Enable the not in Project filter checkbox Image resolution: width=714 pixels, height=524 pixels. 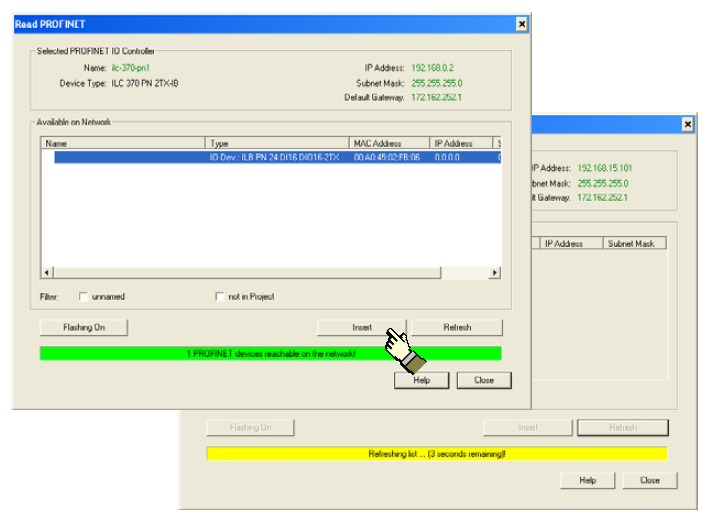click(220, 297)
